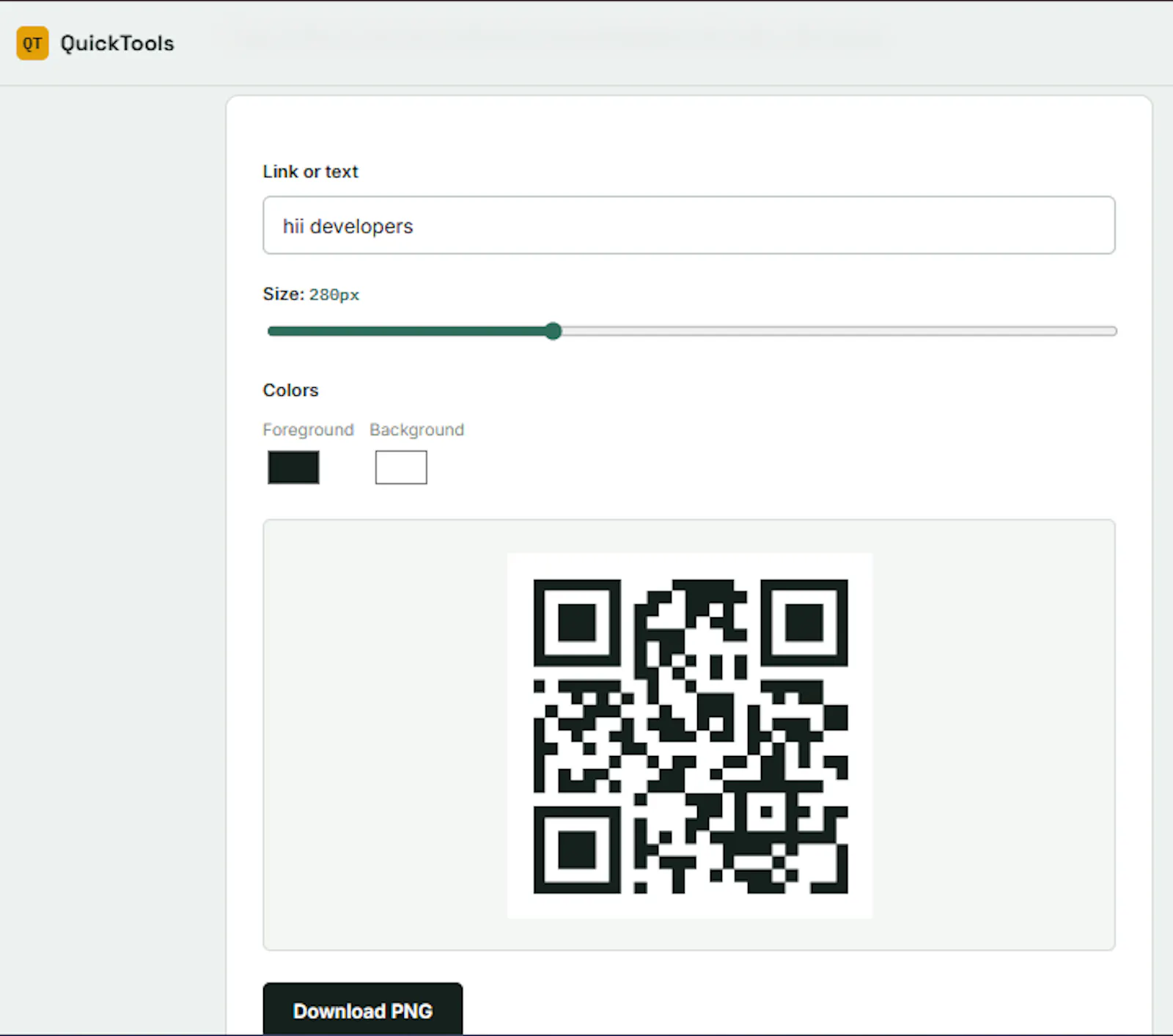The image size is (1173, 1036).
Task: Click the QT QuickTools logo icon
Action: coord(32,43)
